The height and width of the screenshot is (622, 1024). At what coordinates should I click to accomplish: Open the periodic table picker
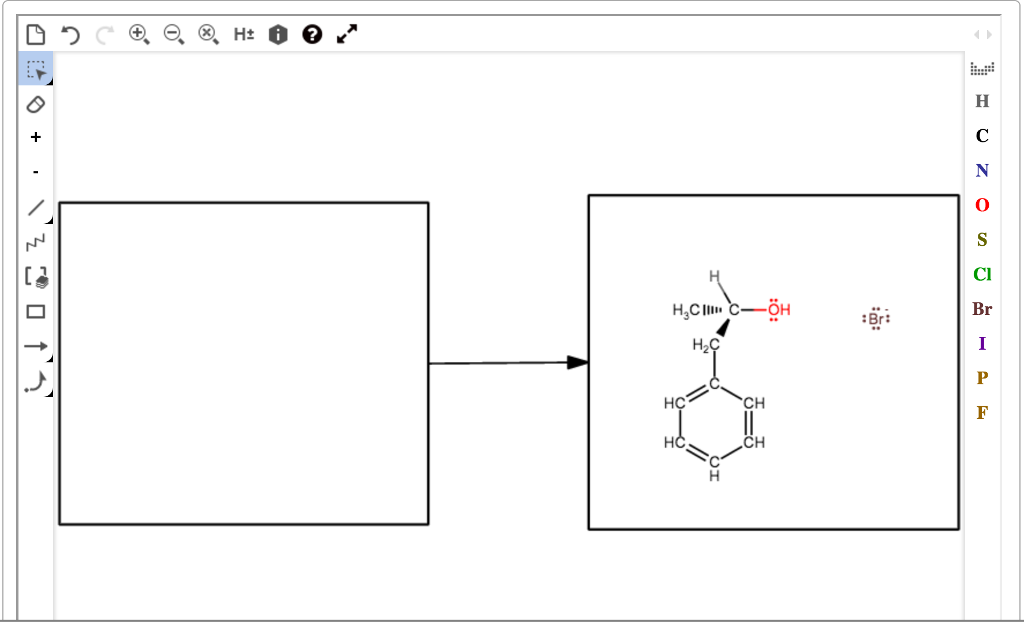pyautogui.click(x=981, y=68)
